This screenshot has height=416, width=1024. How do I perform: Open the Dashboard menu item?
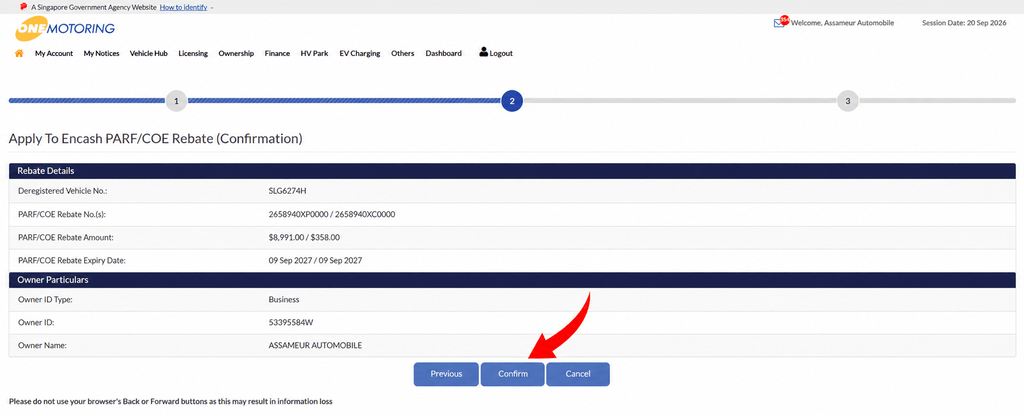pyautogui.click(x=443, y=54)
